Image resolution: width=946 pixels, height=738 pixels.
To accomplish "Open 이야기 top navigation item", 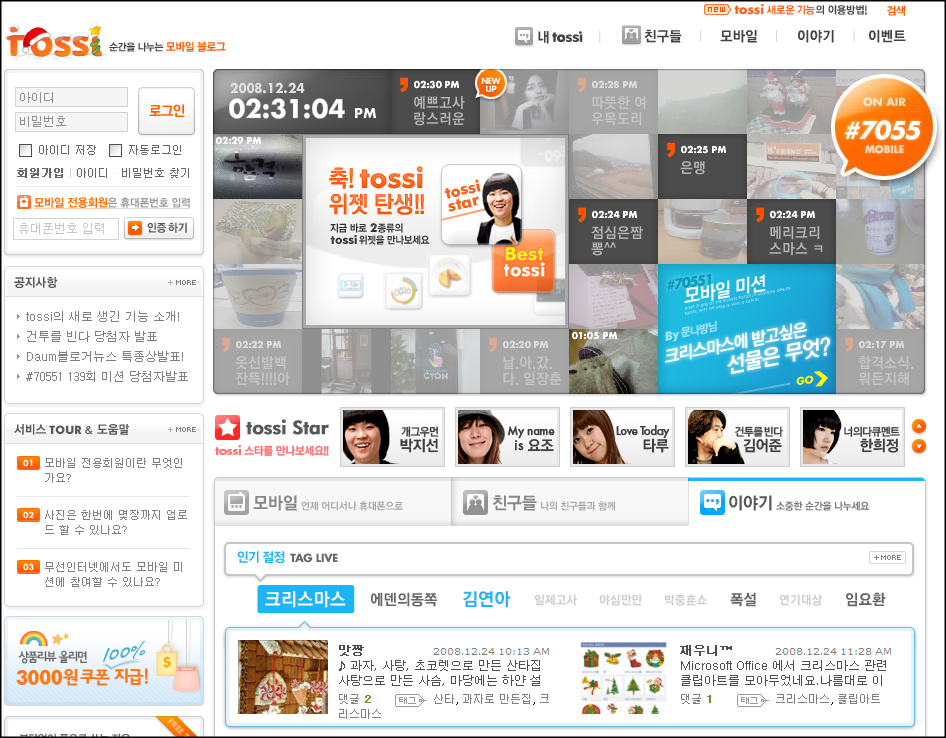I will tap(816, 36).
